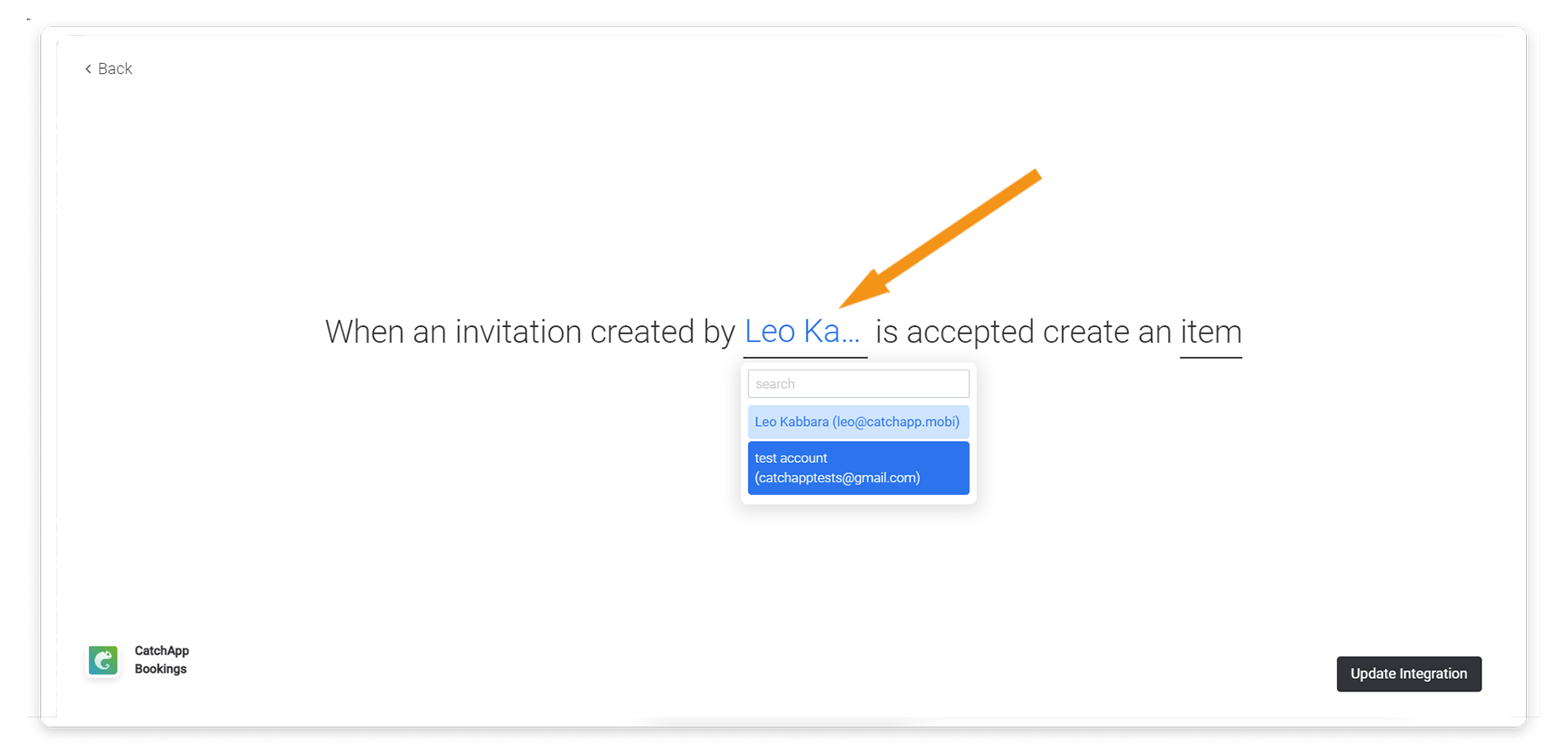Click the orange annotation arrow
Screen dimensions: 1568x751
[939, 239]
